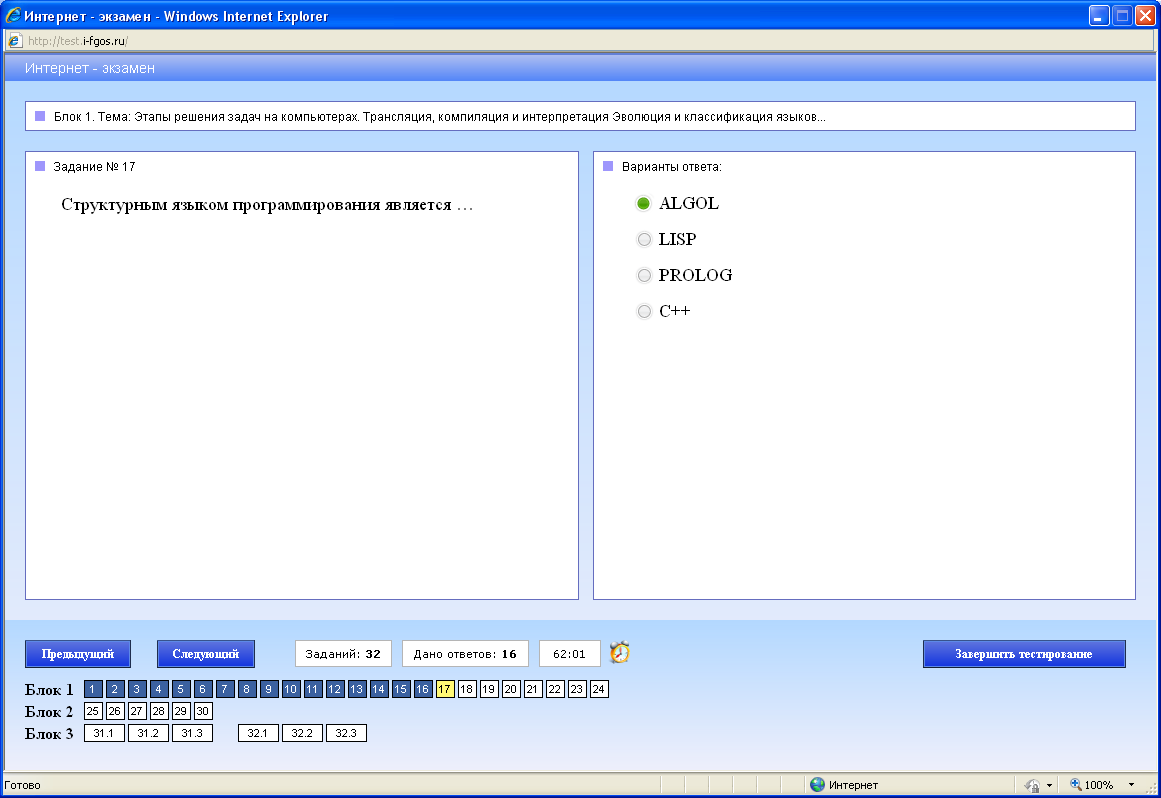
Task: Click the Internet Explorer logo in title bar
Action: coord(13,16)
